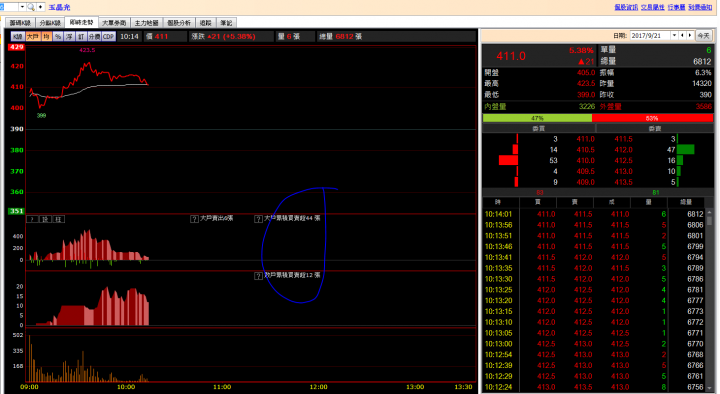This screenshot has height=394, width=720.
Task: Go to previous date with left arrow
Action: (x=682, y=35)
